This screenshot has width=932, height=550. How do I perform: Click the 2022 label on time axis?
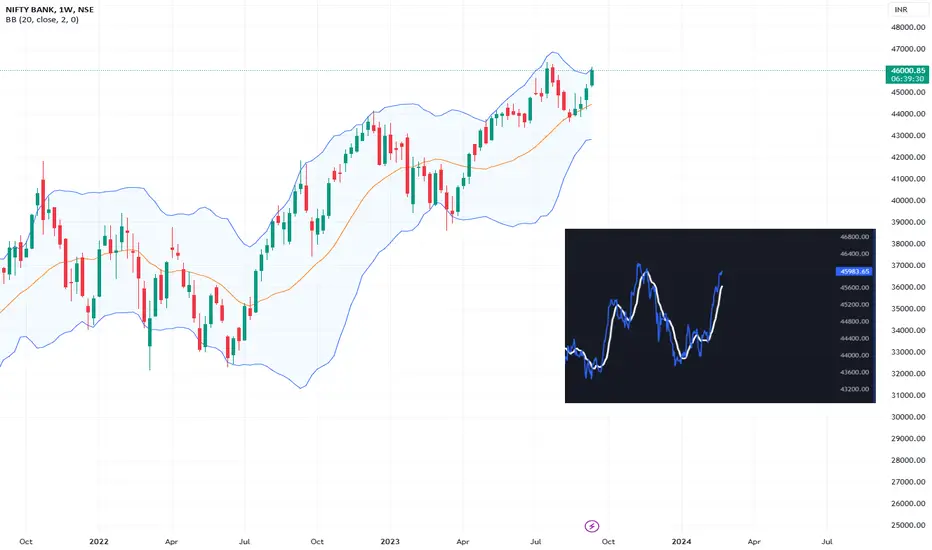pyautogui.click(x=99, y=542)
